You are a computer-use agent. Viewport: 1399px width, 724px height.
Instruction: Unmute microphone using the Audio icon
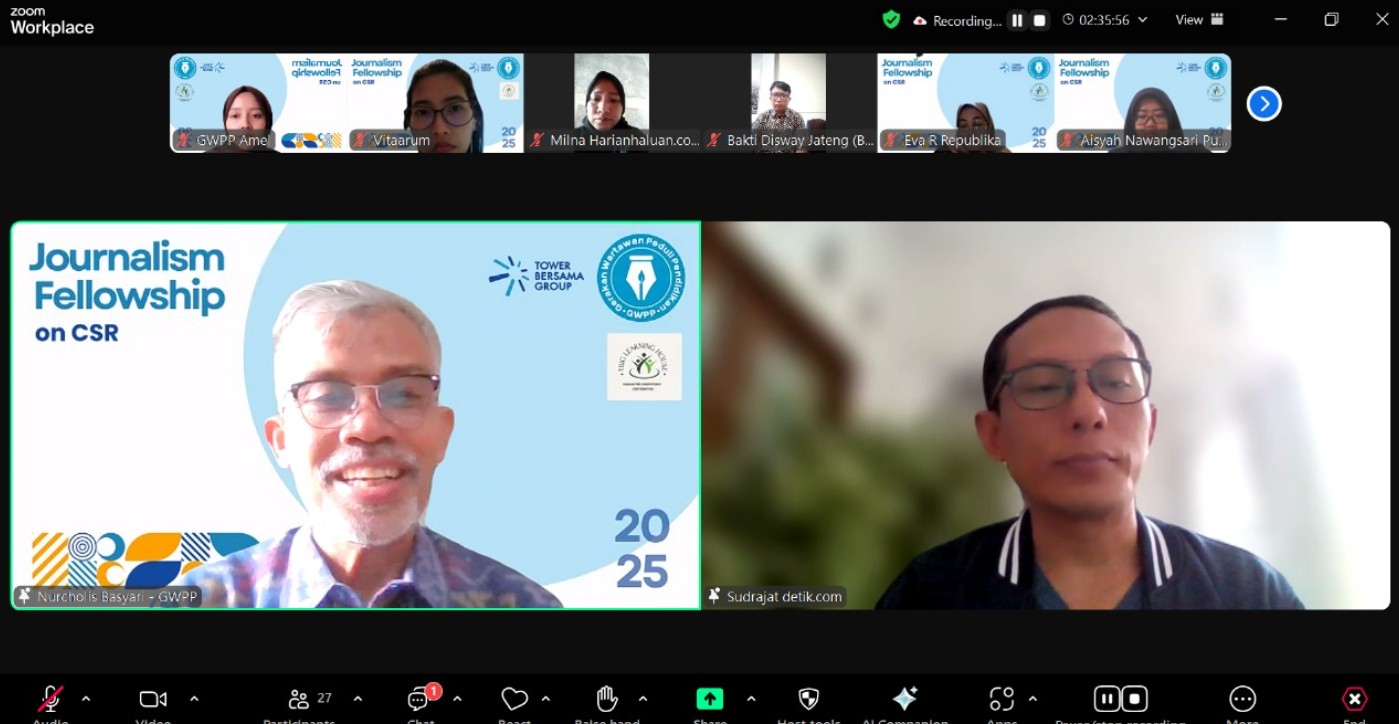(x=51, y=699)
